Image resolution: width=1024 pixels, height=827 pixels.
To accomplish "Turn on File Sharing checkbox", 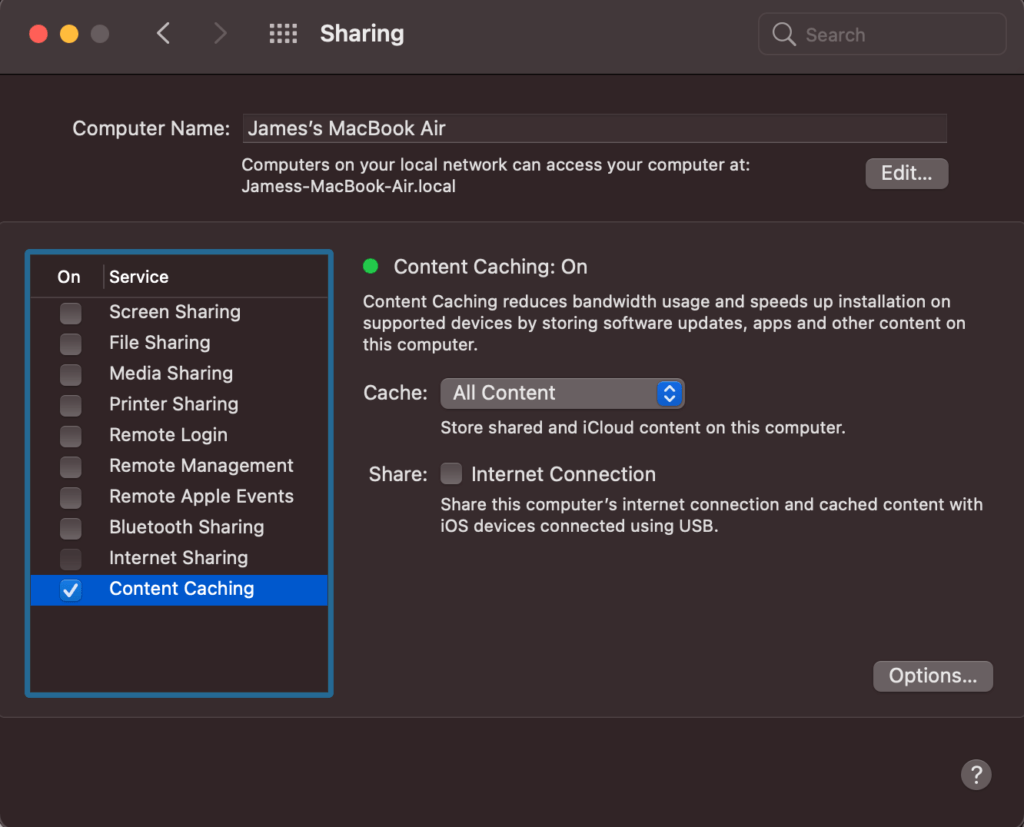I will 70,343.
